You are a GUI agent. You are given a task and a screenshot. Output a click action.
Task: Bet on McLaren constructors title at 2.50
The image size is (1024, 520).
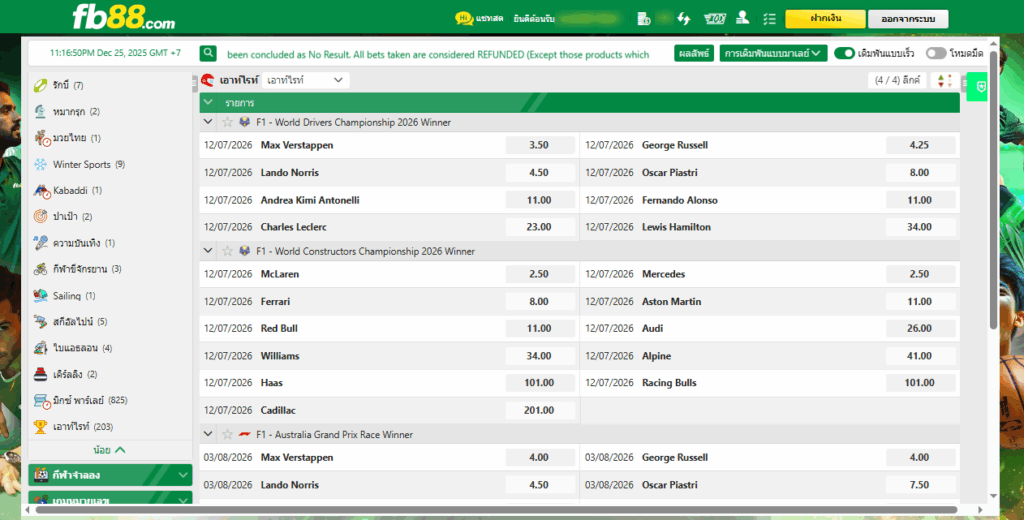(540, 274)
